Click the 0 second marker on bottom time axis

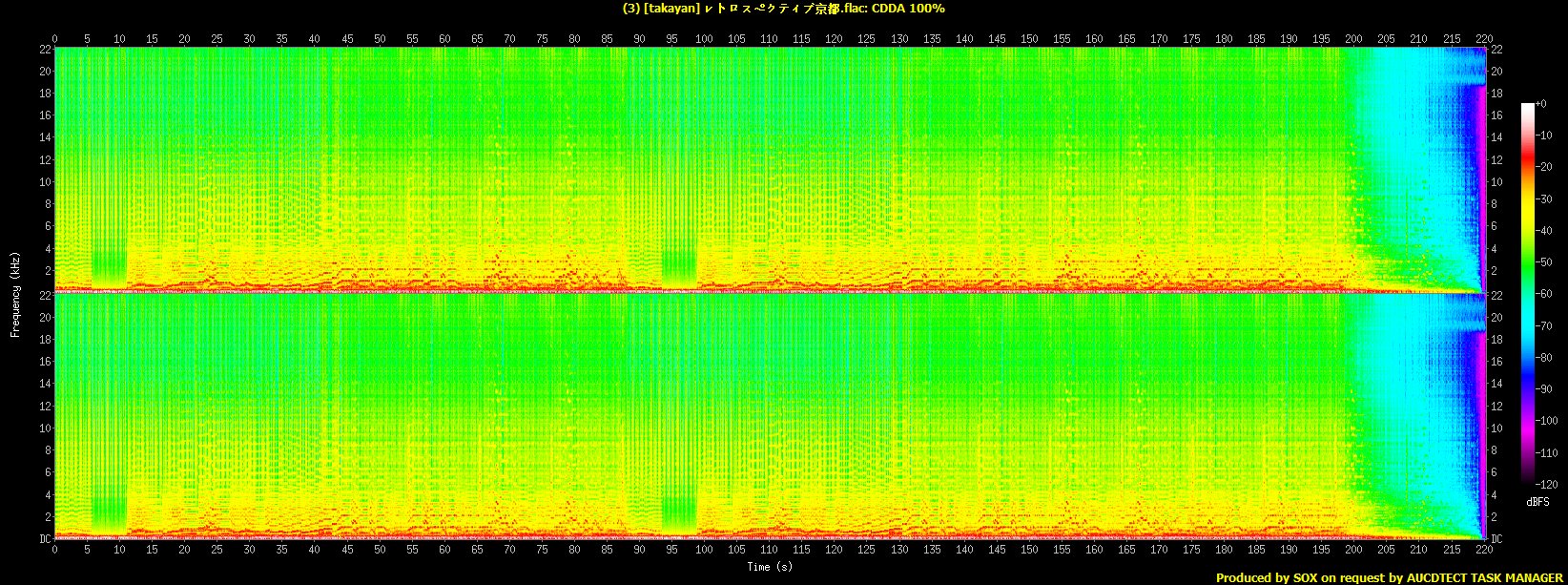pos(55,551)
